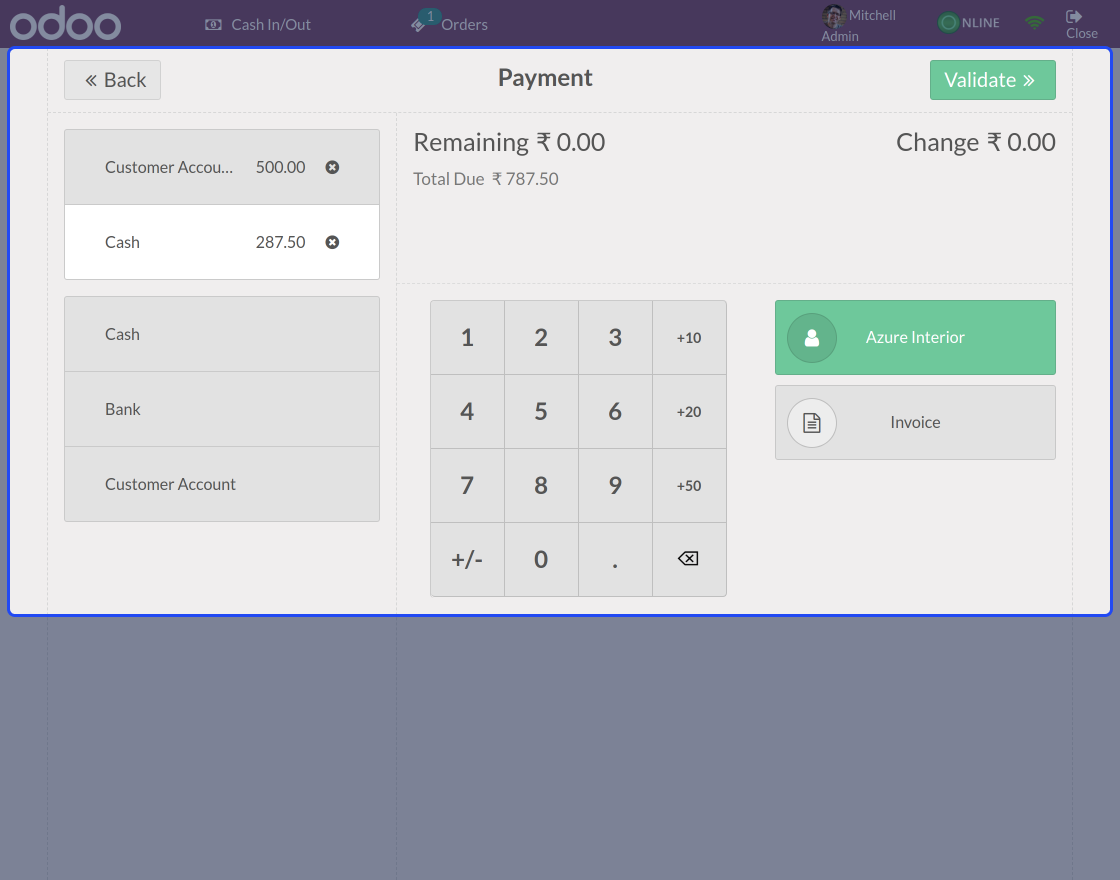Open the Orders list
The image size is (1120, 880).
pyautogui.click(x=449, y=23)
